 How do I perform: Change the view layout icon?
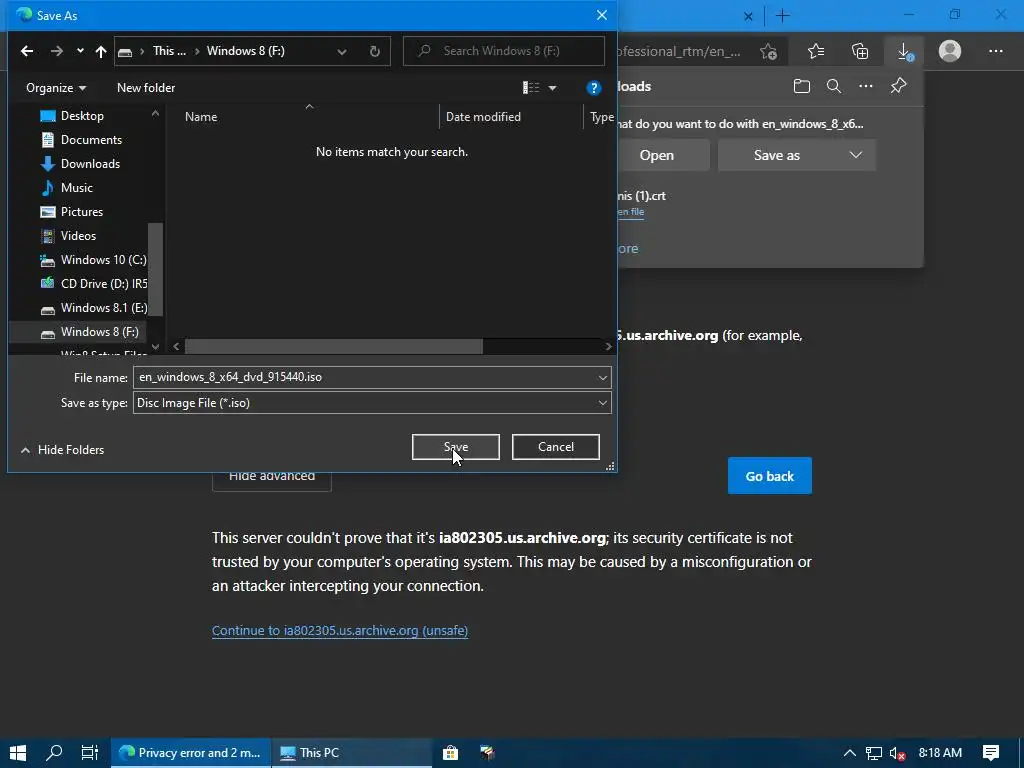coord(531,88)
